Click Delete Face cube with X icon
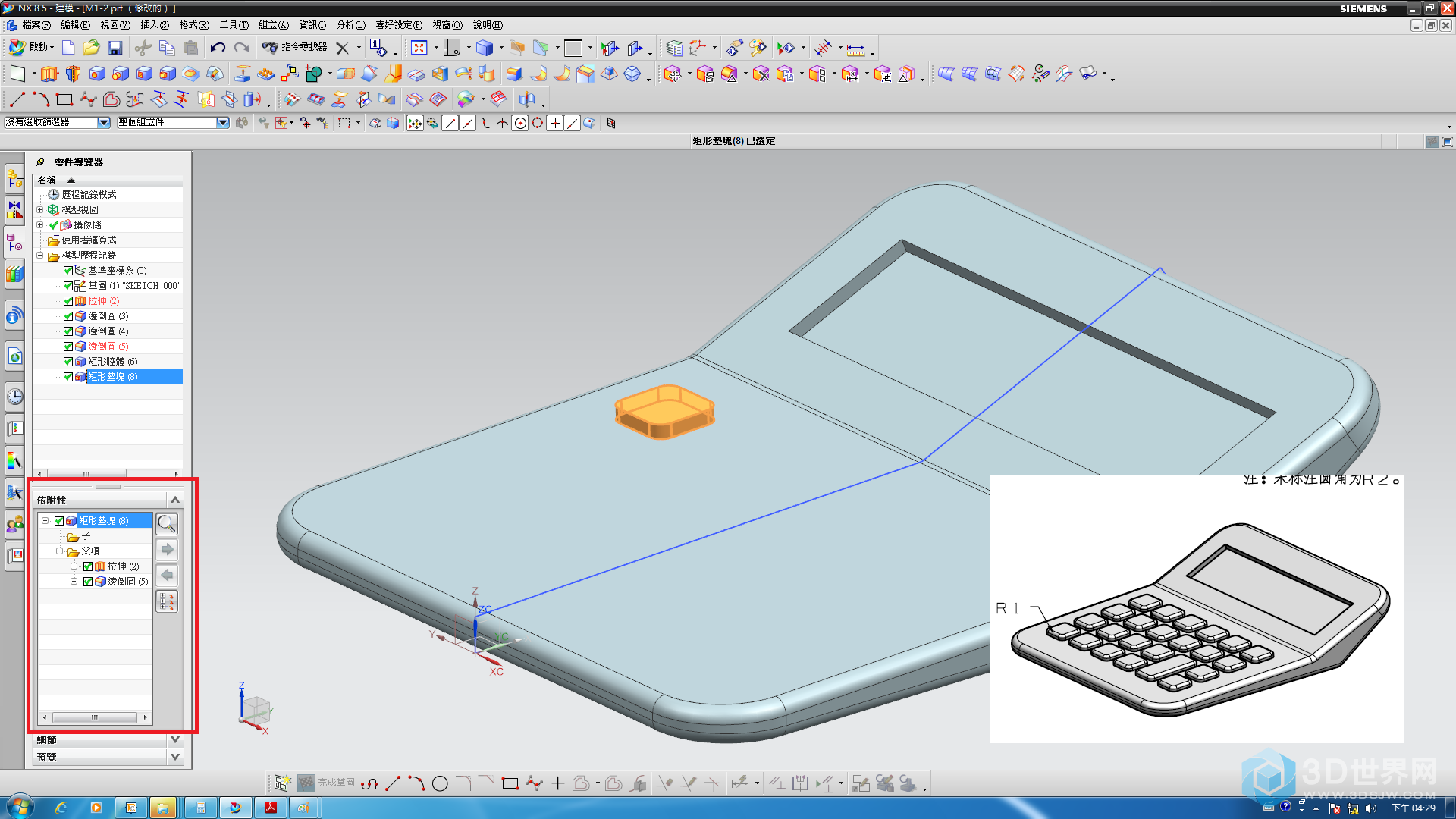Screen dimensions: 1456x819 click(761, 74)
